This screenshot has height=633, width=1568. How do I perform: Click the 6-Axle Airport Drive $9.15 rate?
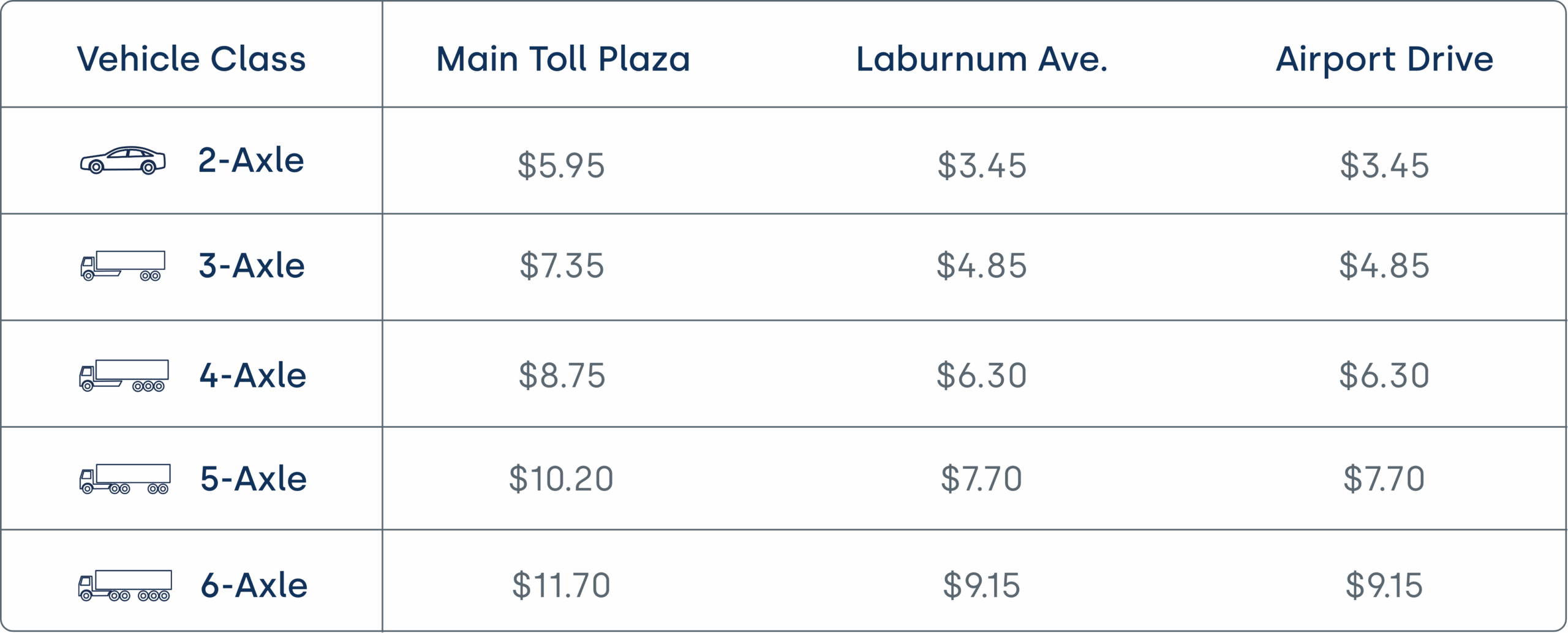point(1384,585)
